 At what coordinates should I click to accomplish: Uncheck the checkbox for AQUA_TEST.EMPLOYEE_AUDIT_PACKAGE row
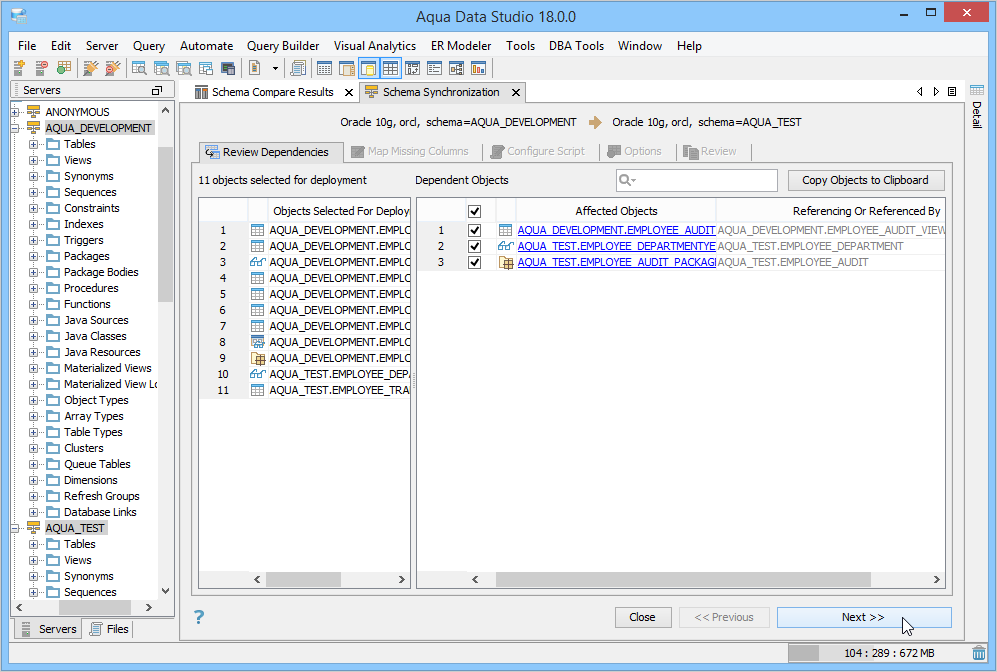point(474,262)
